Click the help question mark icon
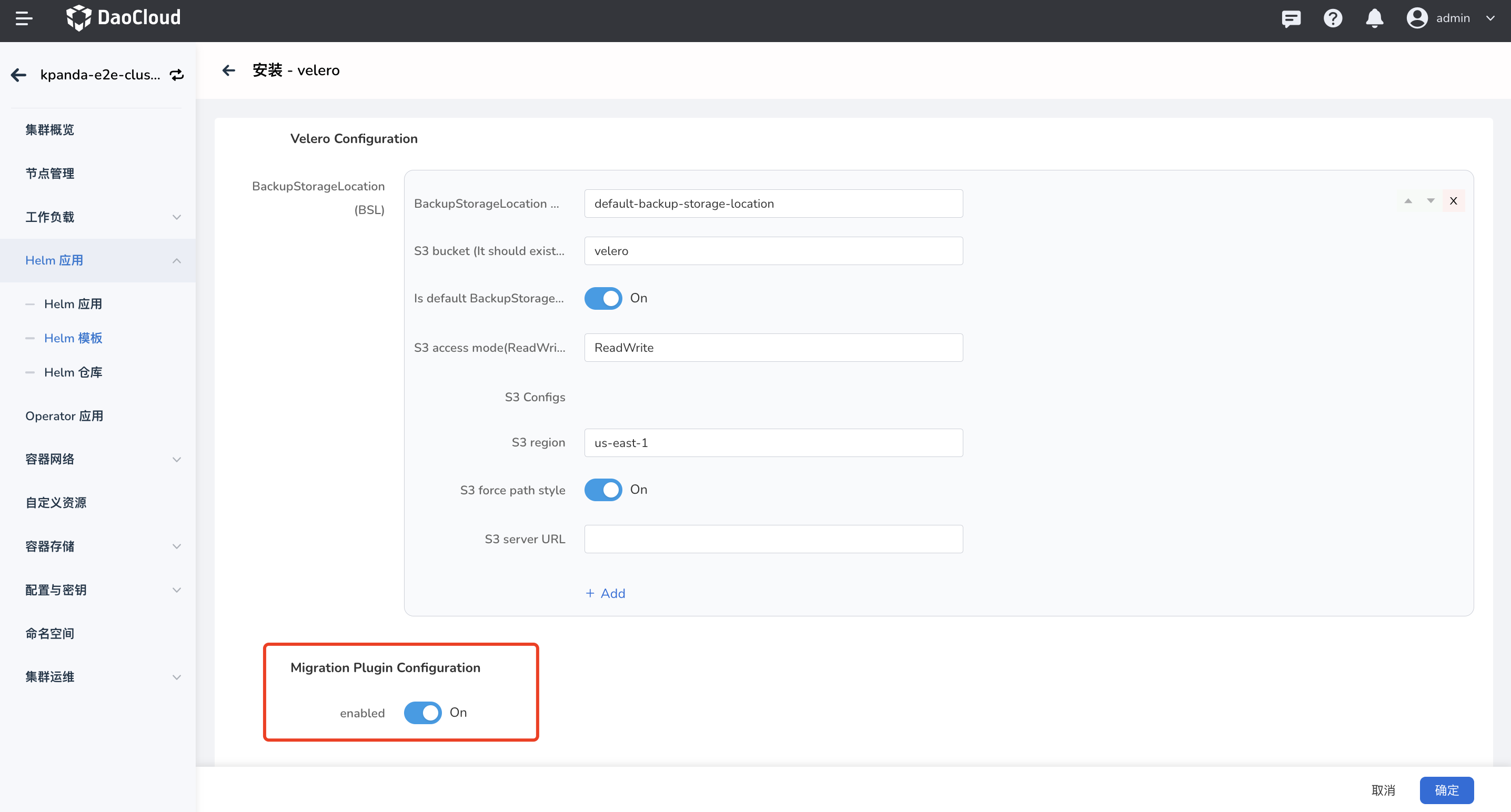The height and width of the screenshot is (812, 1511). coord(1333,19)
